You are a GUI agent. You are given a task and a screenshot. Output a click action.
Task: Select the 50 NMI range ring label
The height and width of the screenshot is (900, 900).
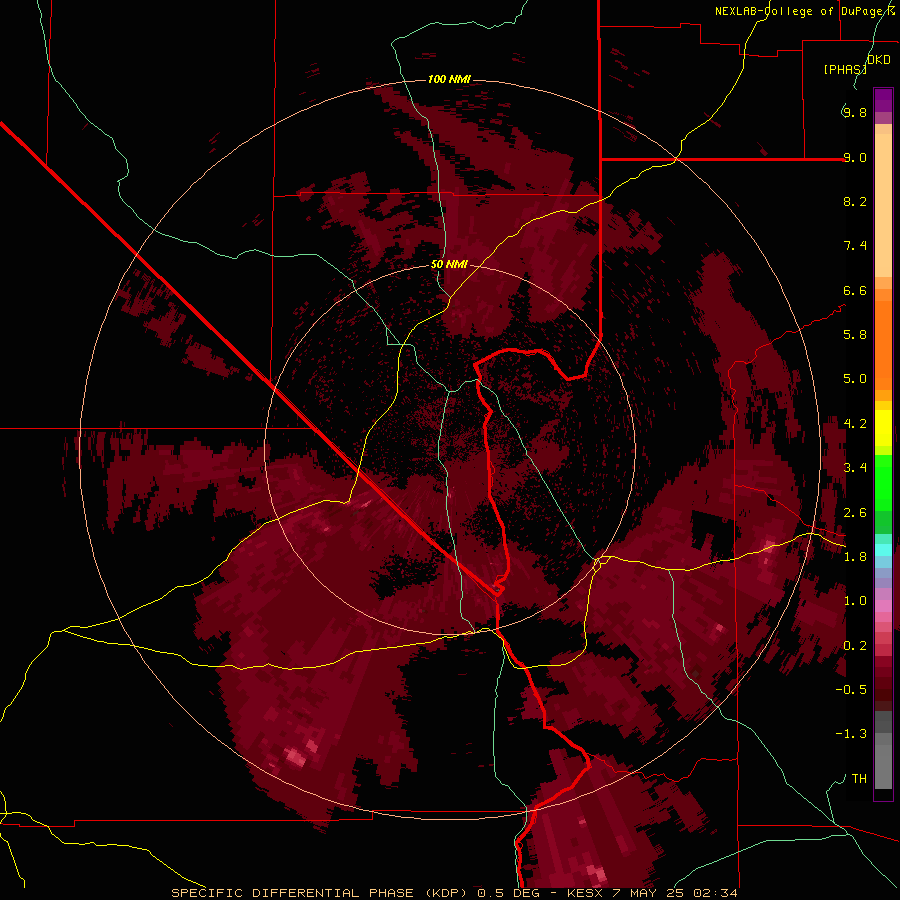(449, 264)
